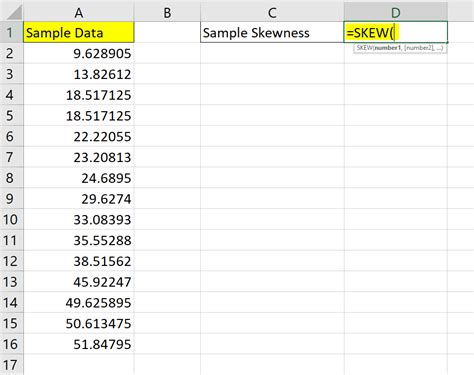The width and height of the screenshot is (474, 375).
Task: Click the Sample Skewness label cell
Action: [272, 32]
